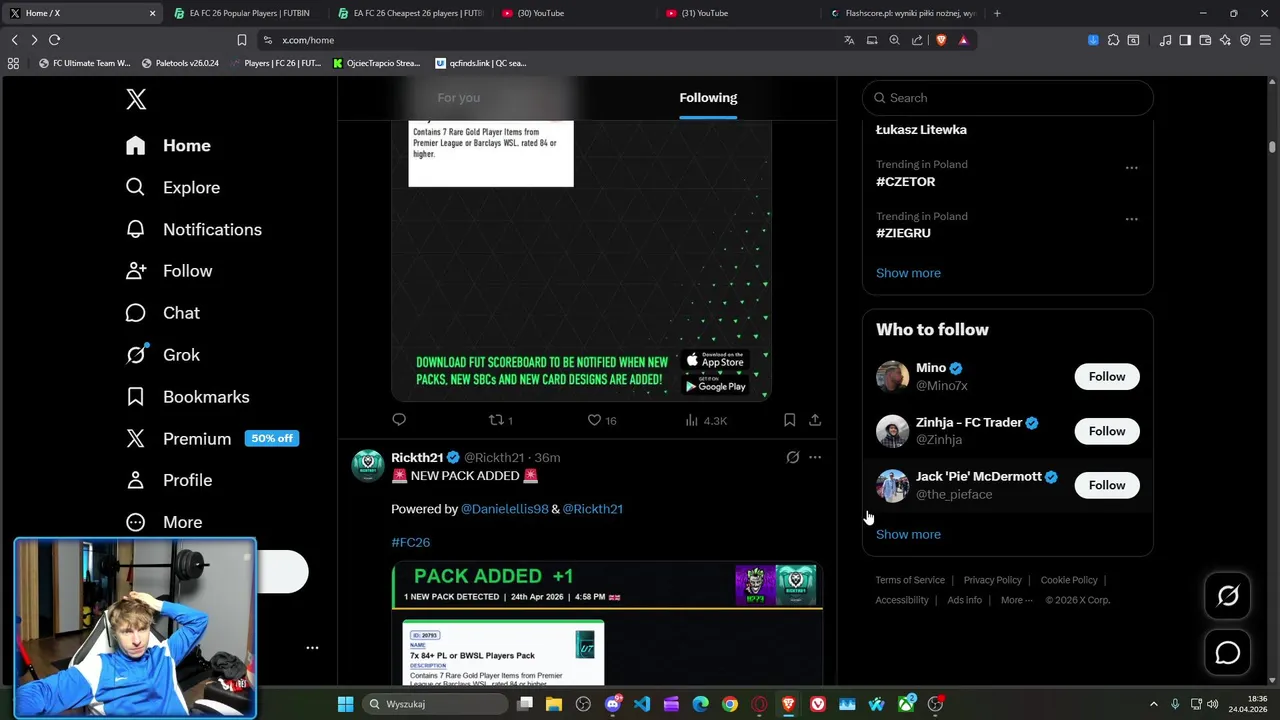Open Grok icon on Rickth21 post

coord(792,457)
